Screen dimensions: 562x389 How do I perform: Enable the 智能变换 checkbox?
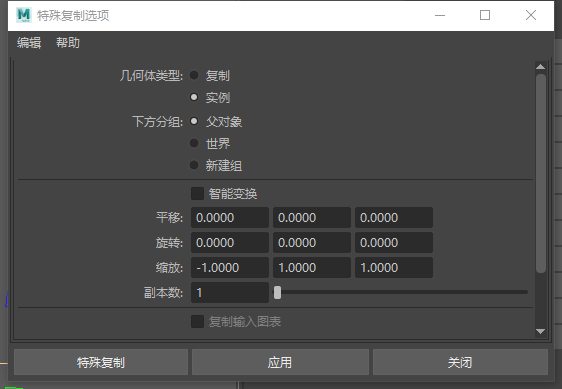[197, 194]
